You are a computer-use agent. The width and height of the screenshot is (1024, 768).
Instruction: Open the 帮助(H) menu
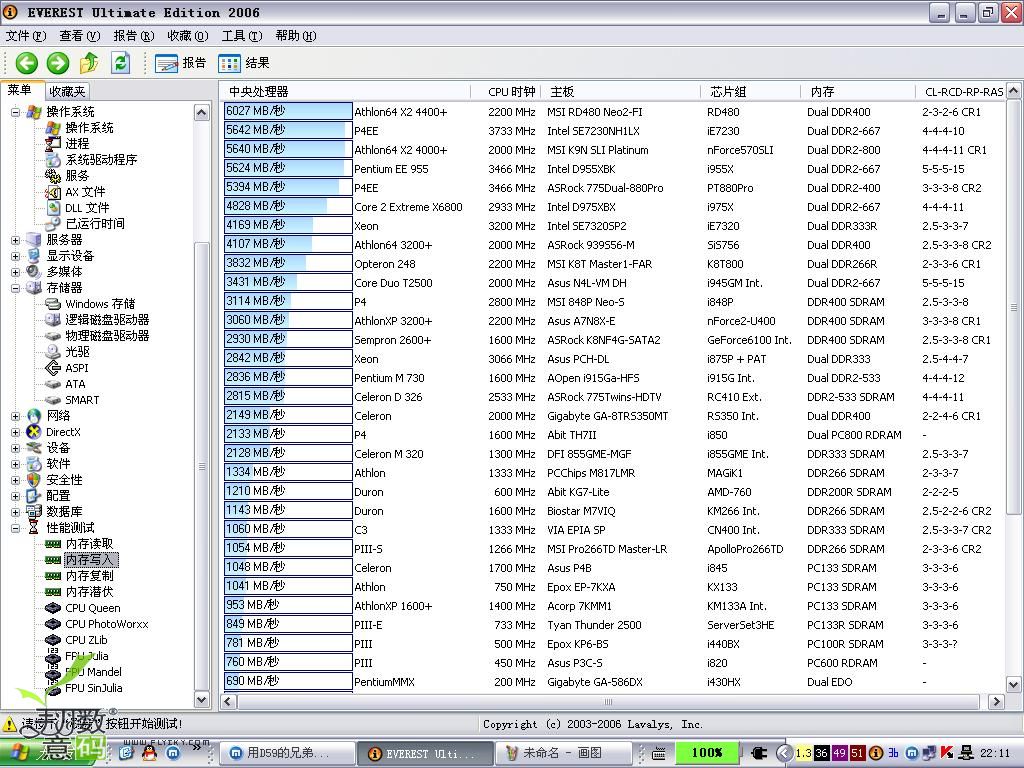click(x=296, y=36)
